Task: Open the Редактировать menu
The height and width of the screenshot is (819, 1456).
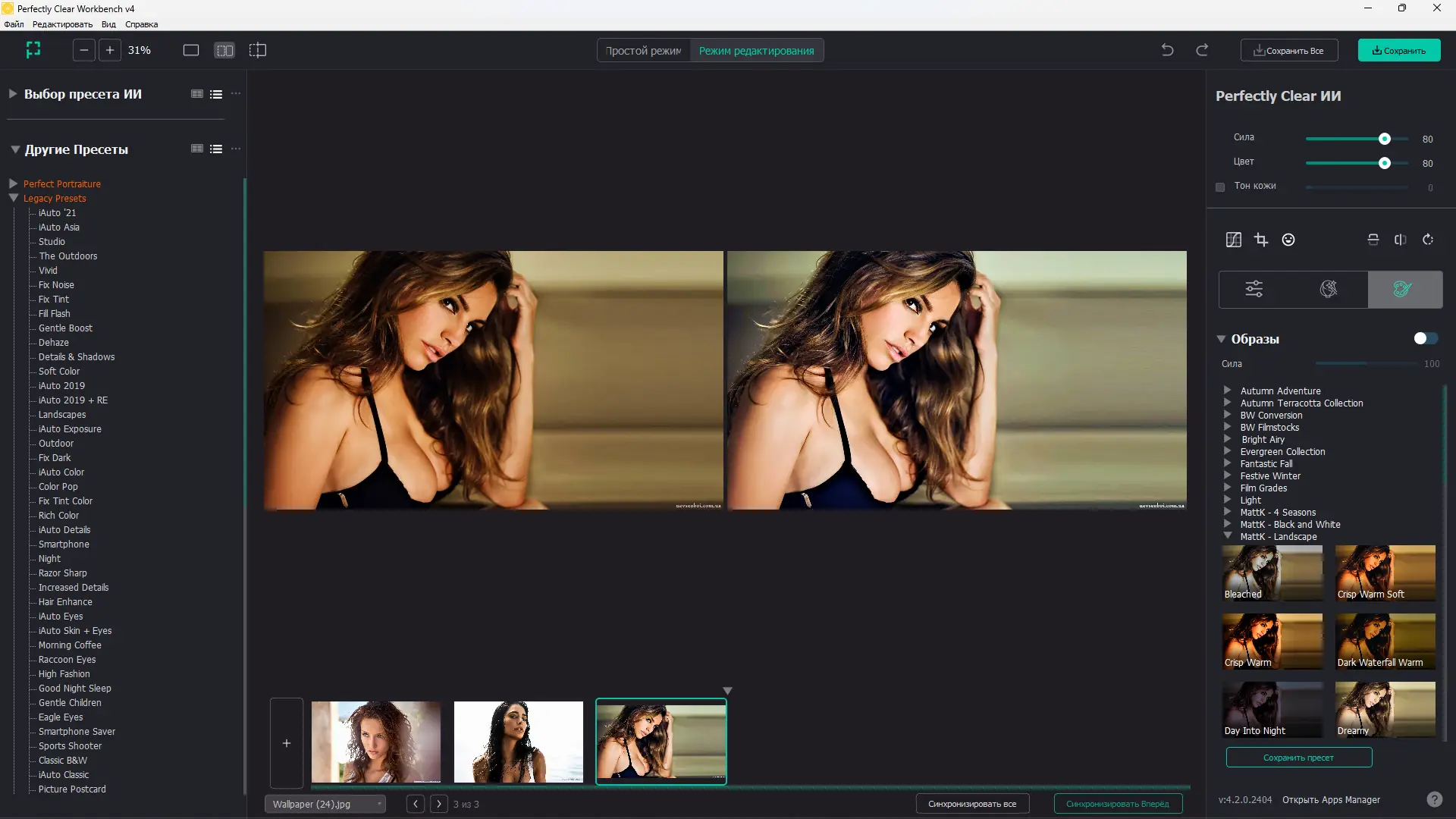Action: click(x=62, y=24)
